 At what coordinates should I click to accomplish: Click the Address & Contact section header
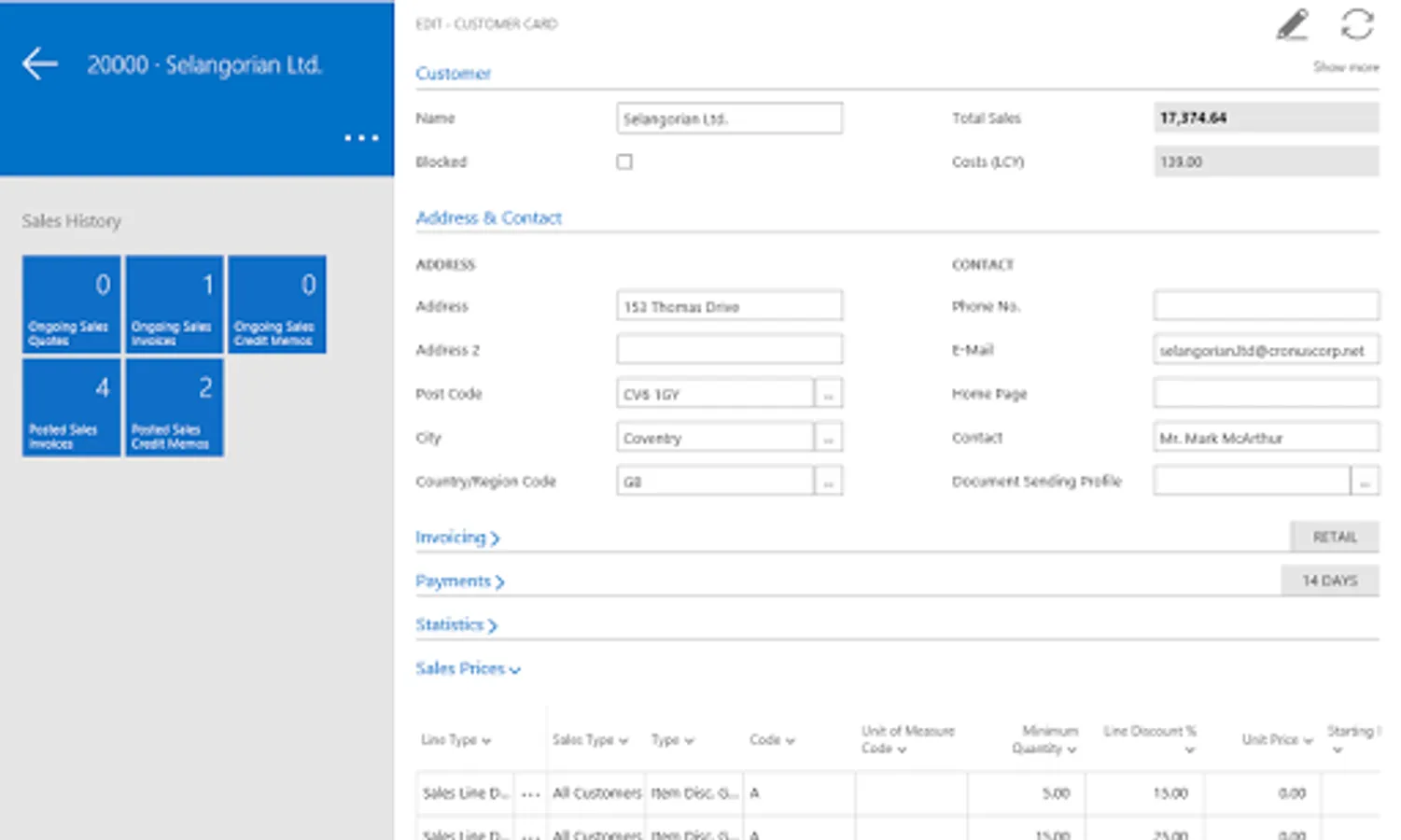[x=488, y=218]
